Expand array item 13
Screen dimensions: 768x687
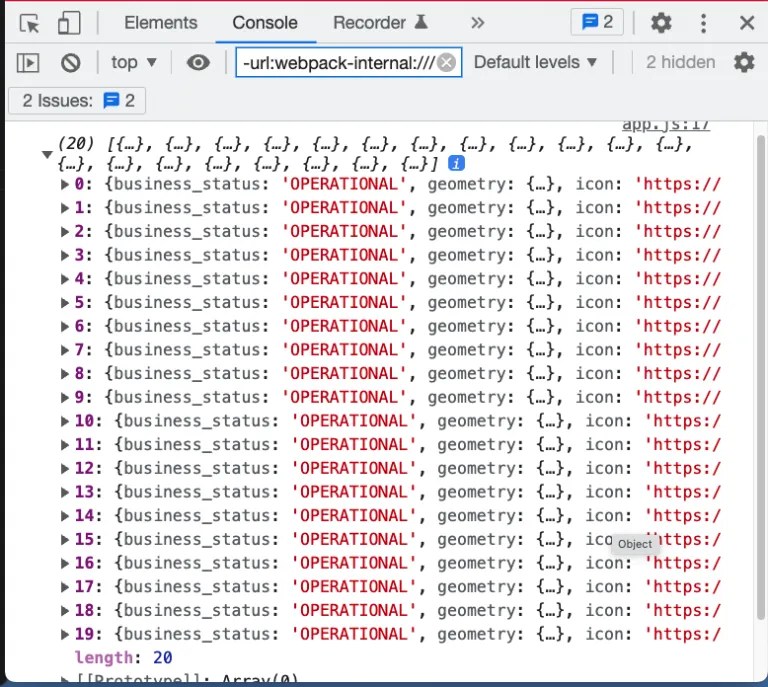[65, 492]
